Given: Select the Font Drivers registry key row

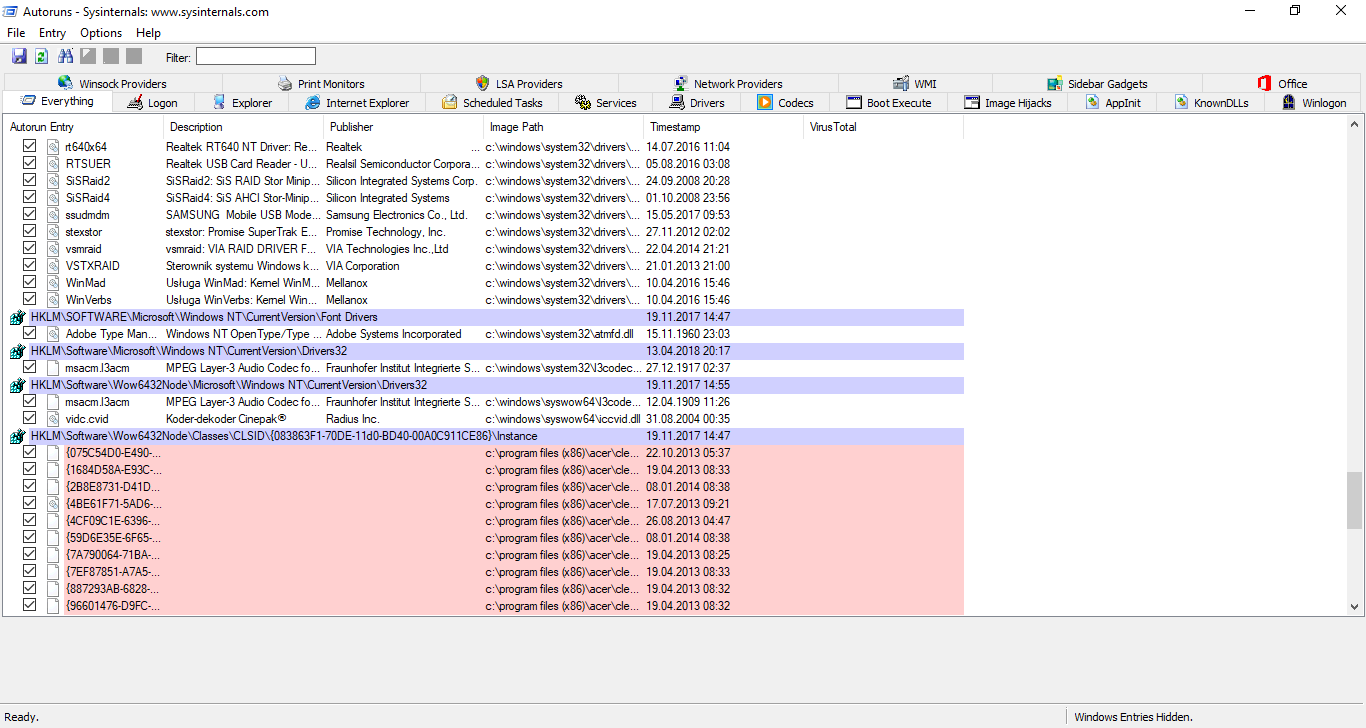Looking at the screenshot, I should pos(486,317).
